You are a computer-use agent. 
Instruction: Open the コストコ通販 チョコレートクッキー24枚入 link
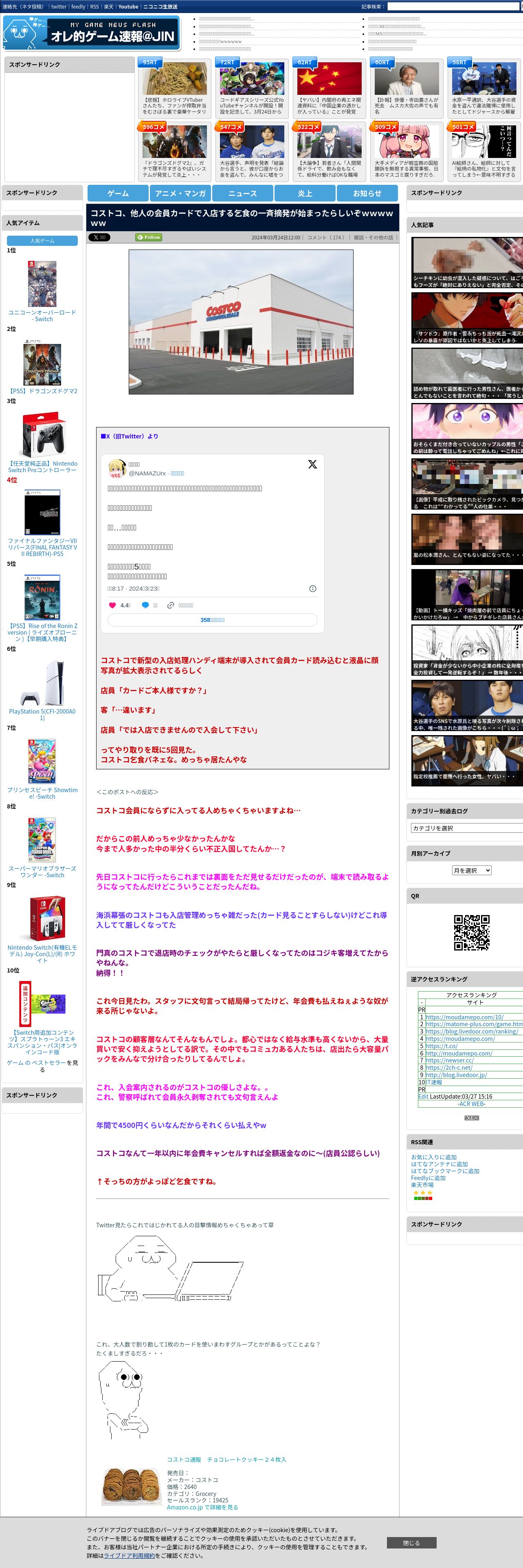(226, 1460)
